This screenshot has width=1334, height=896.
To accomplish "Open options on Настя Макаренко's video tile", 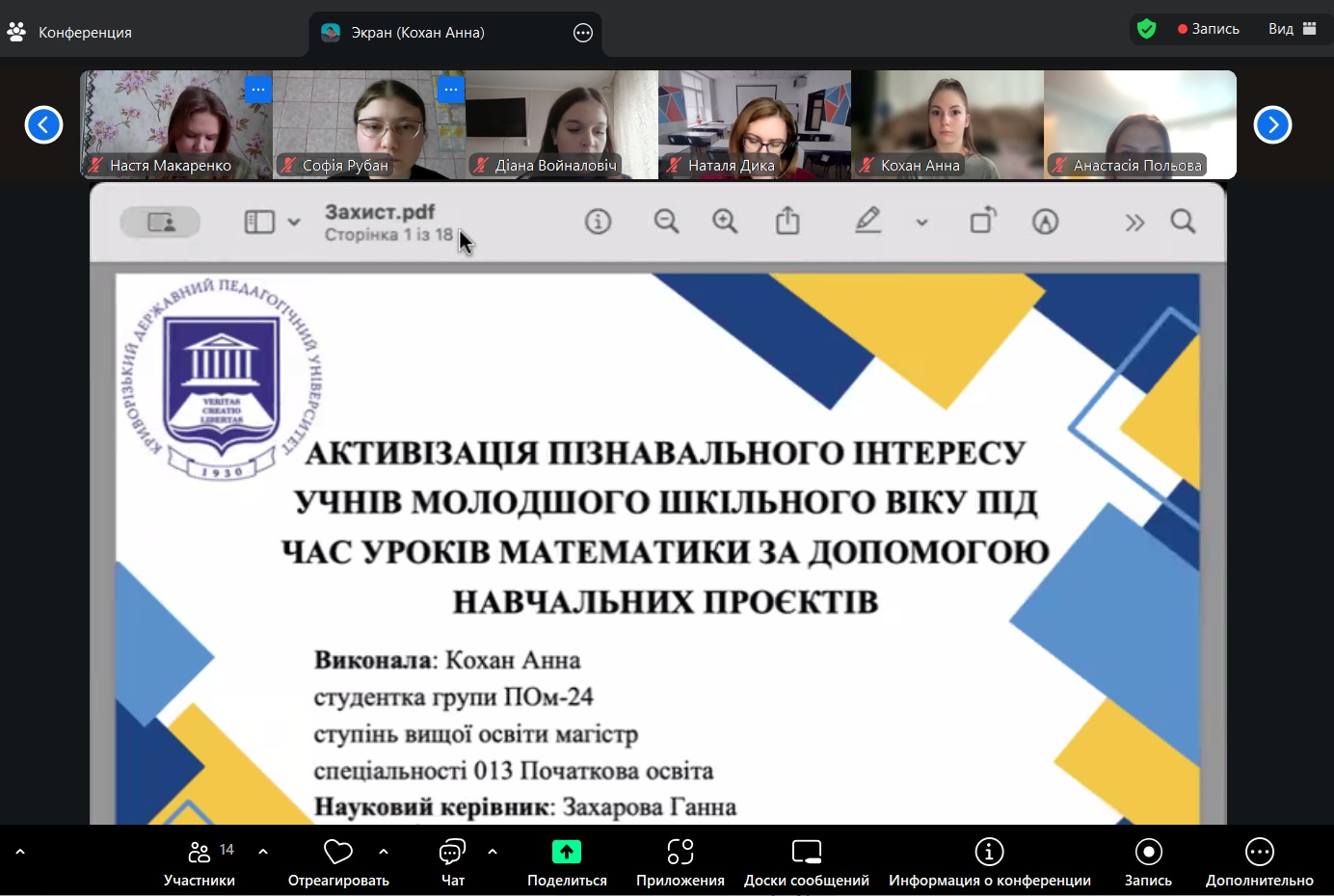I will (x=258, y=90).
